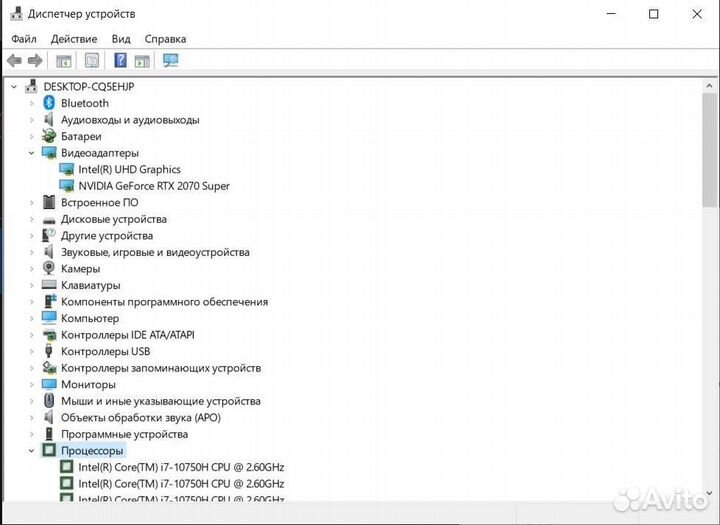720x525 pixels.
Task: Click the Компьютер monitor icon
Action: point(49,318)
